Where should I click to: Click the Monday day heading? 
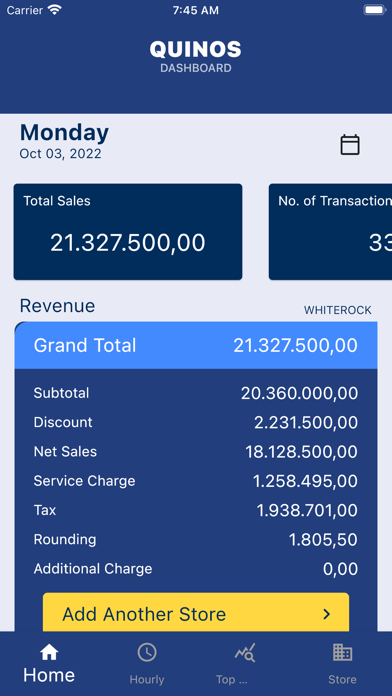point(64,133)
